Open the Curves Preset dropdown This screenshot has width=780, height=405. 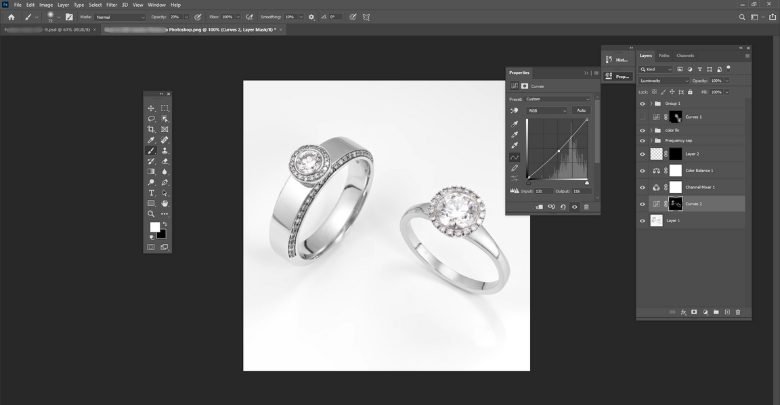point(558,99)
